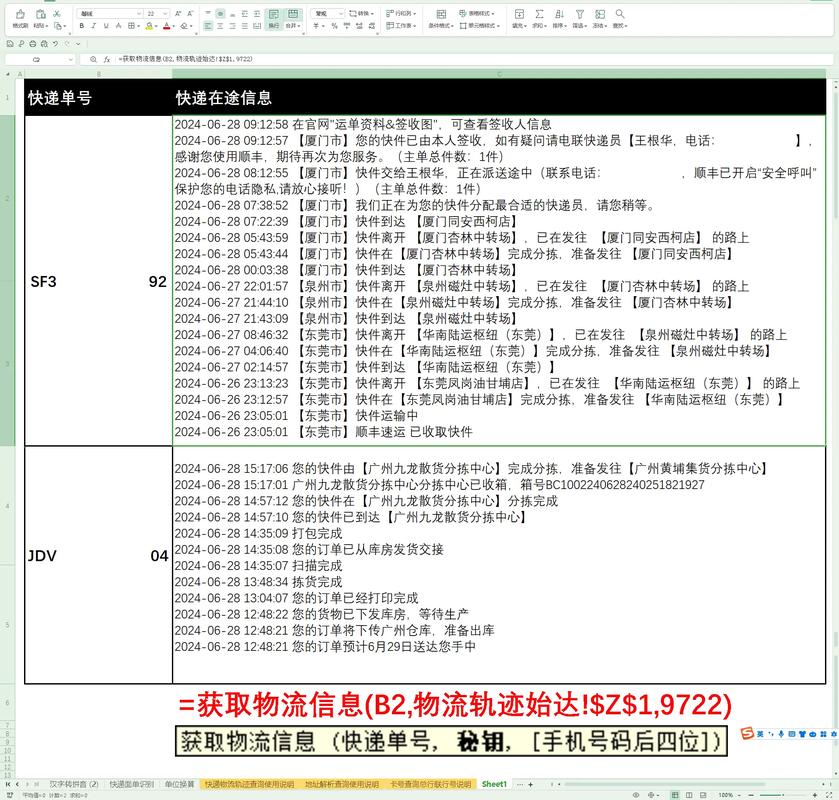Switch to sheet tab 单位换算

tap(179, 784)
